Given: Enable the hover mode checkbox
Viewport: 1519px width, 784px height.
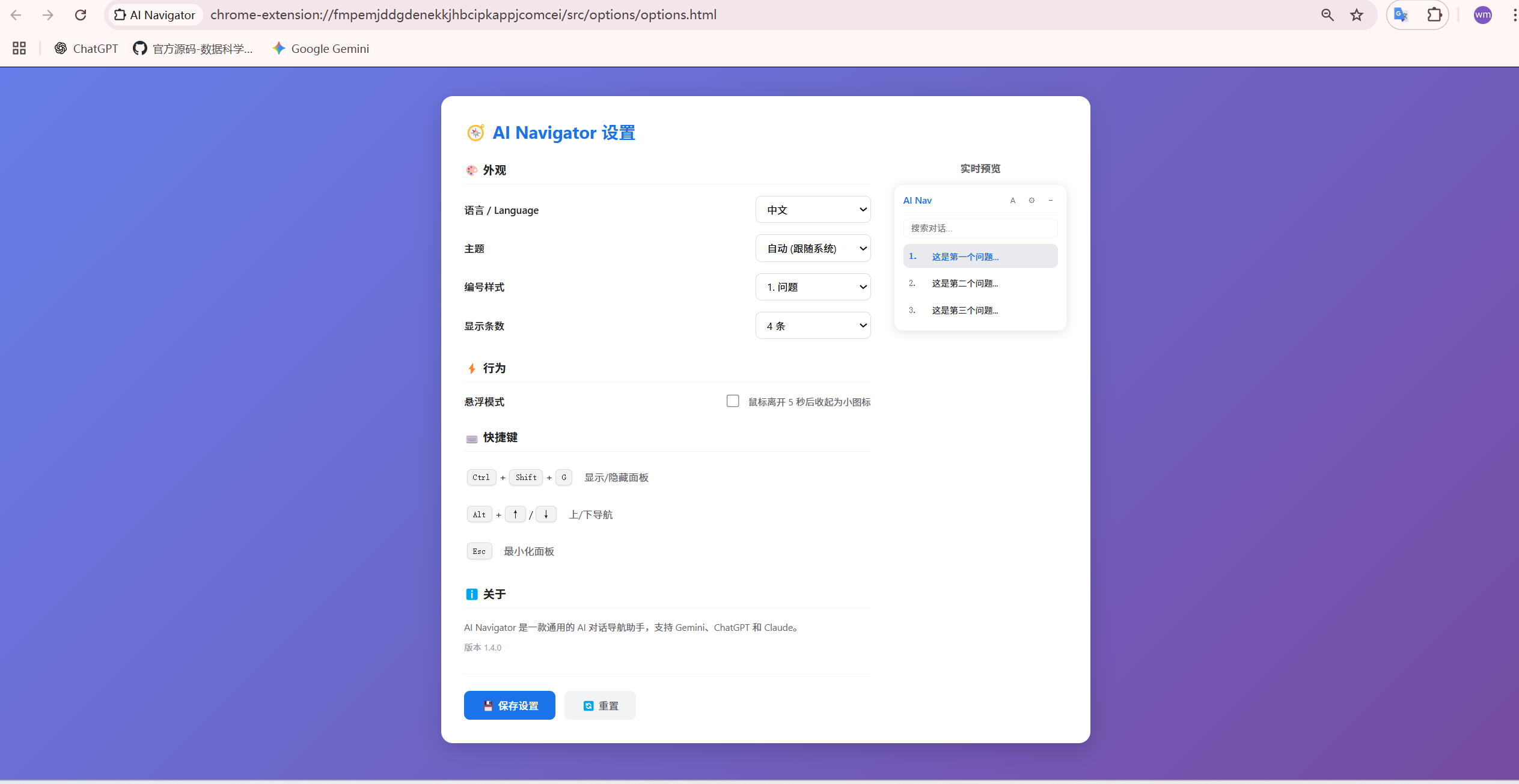Looking at the screenshot, I should point(732,401).
